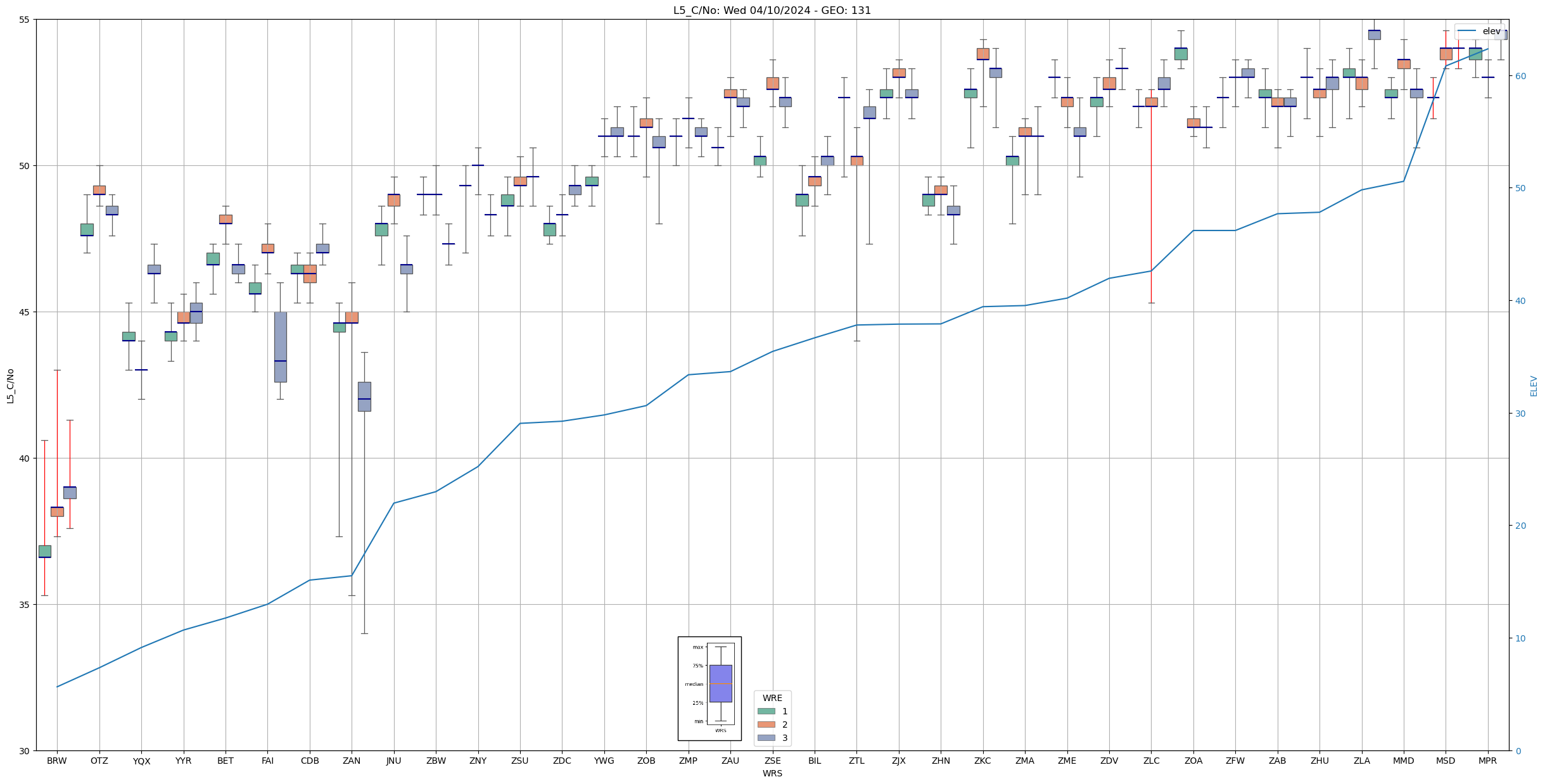Image resolution: width=1545 pixels, height=784 pixels.
Task: Click the ZTL station label
Action: pos(856,761)
